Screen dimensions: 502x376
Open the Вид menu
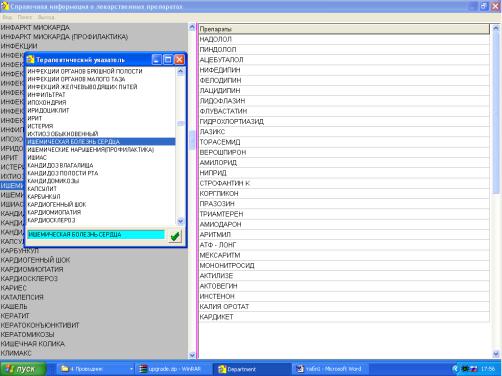tap(7, 17)
